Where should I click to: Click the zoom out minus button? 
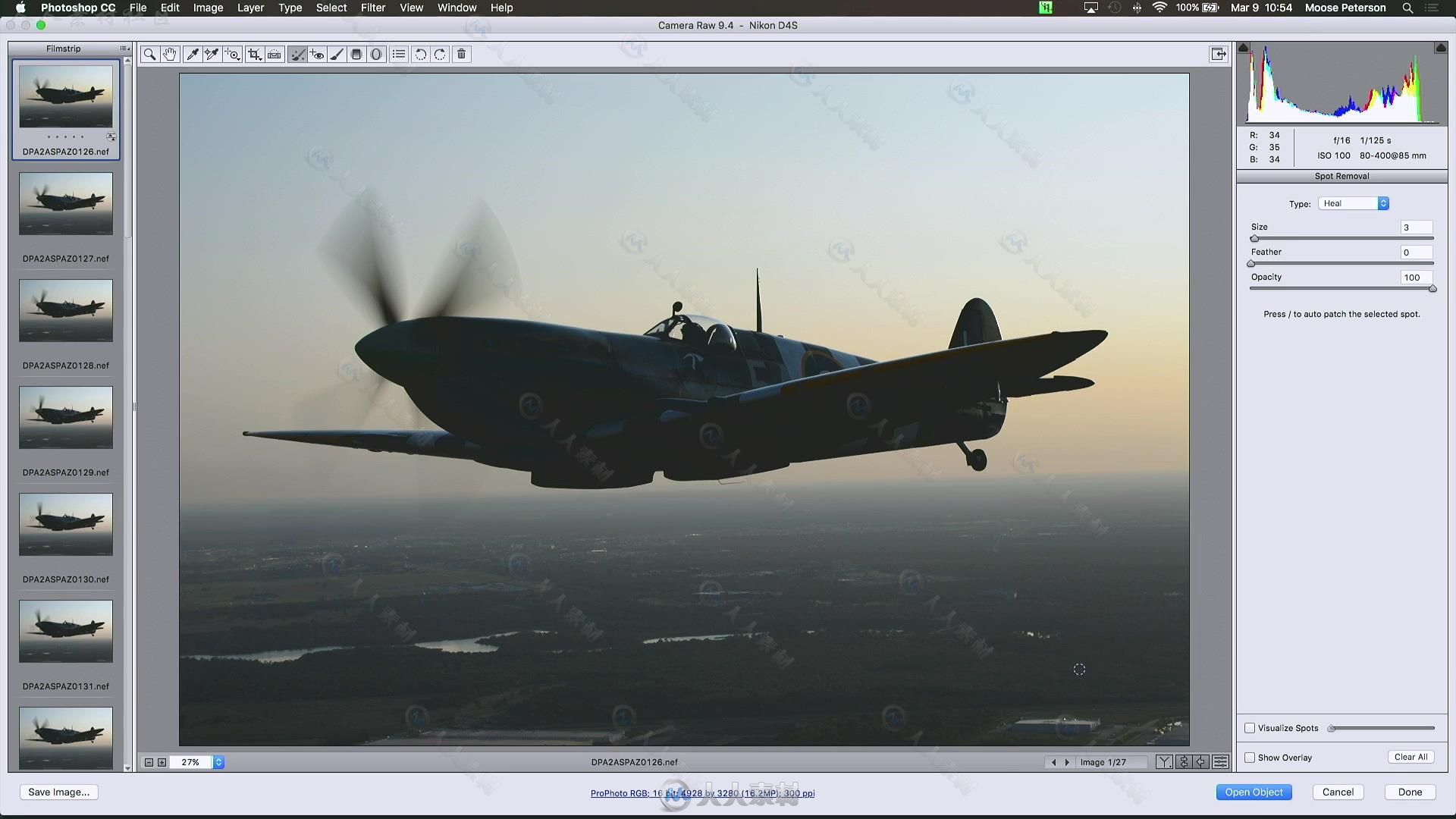coord(149,762)
